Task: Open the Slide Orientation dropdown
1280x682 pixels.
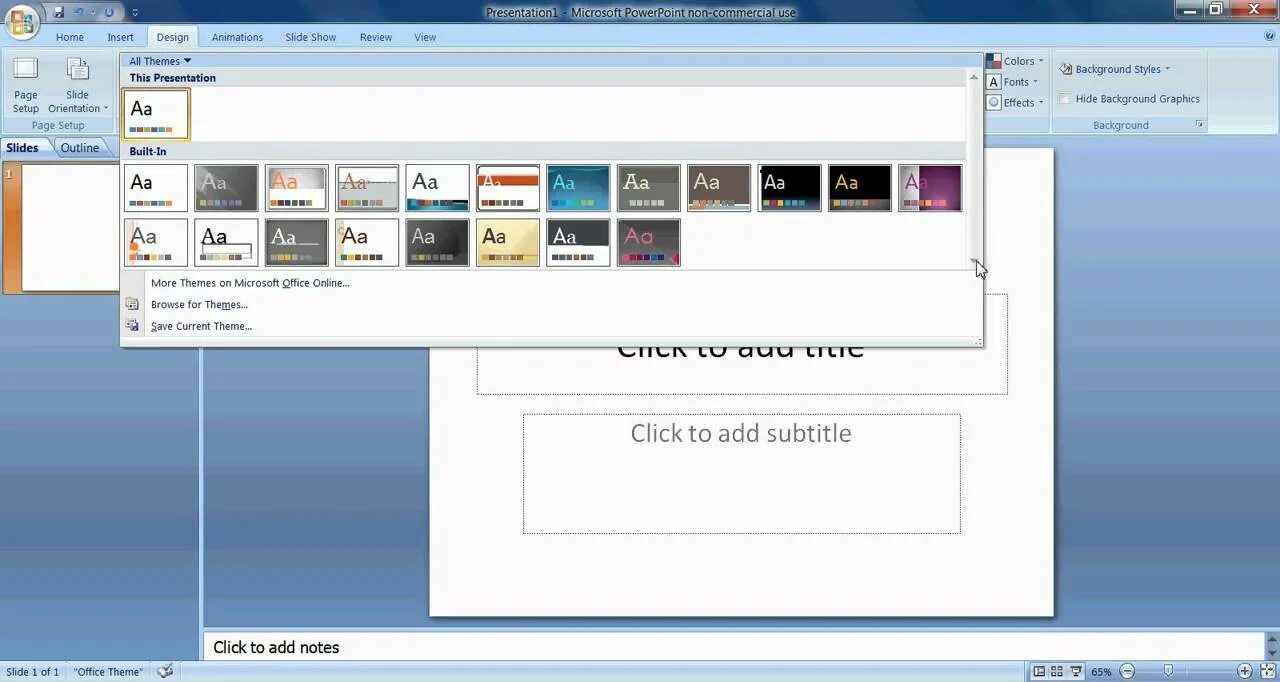Action: [78, 86]
